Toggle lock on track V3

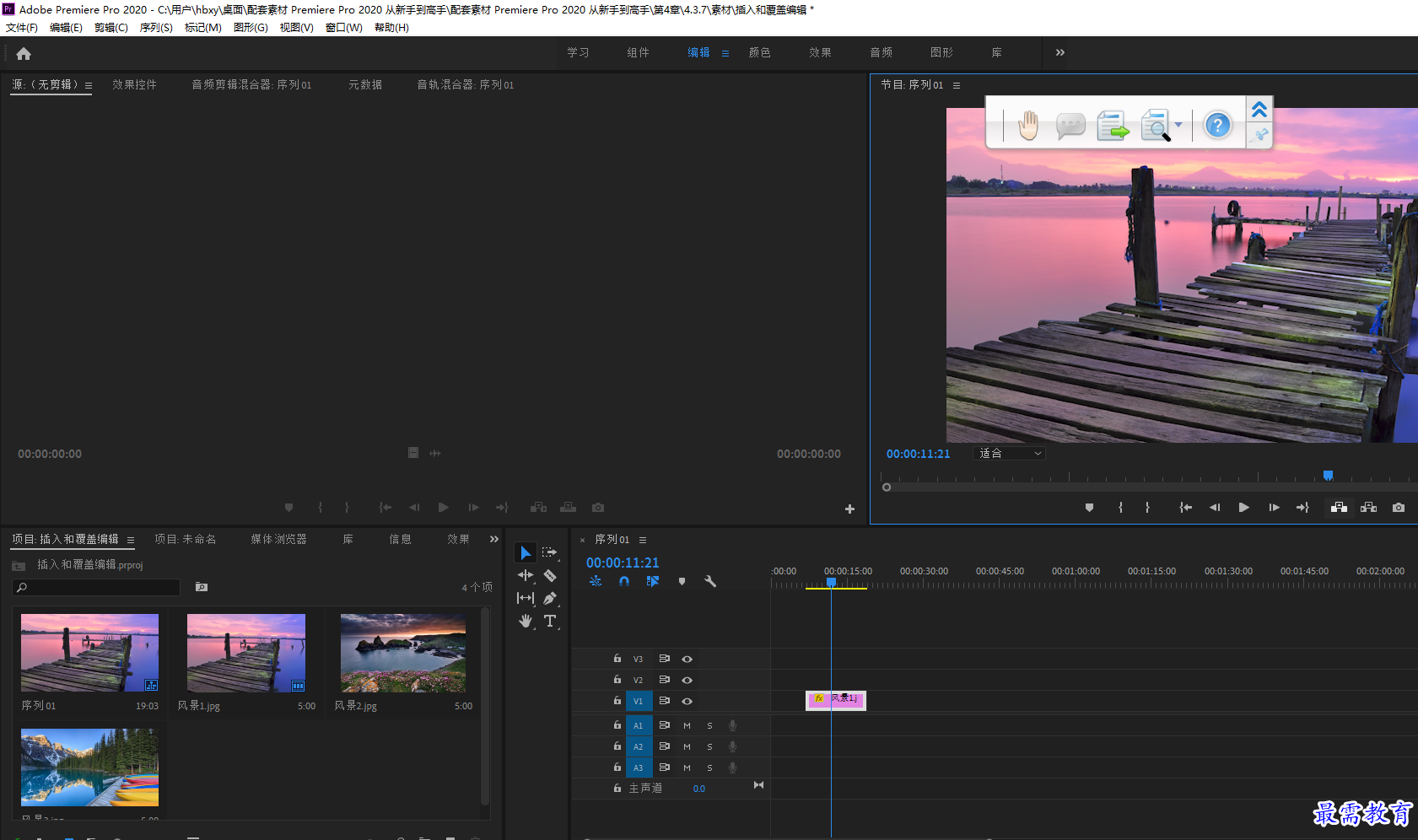coord(617,659)
